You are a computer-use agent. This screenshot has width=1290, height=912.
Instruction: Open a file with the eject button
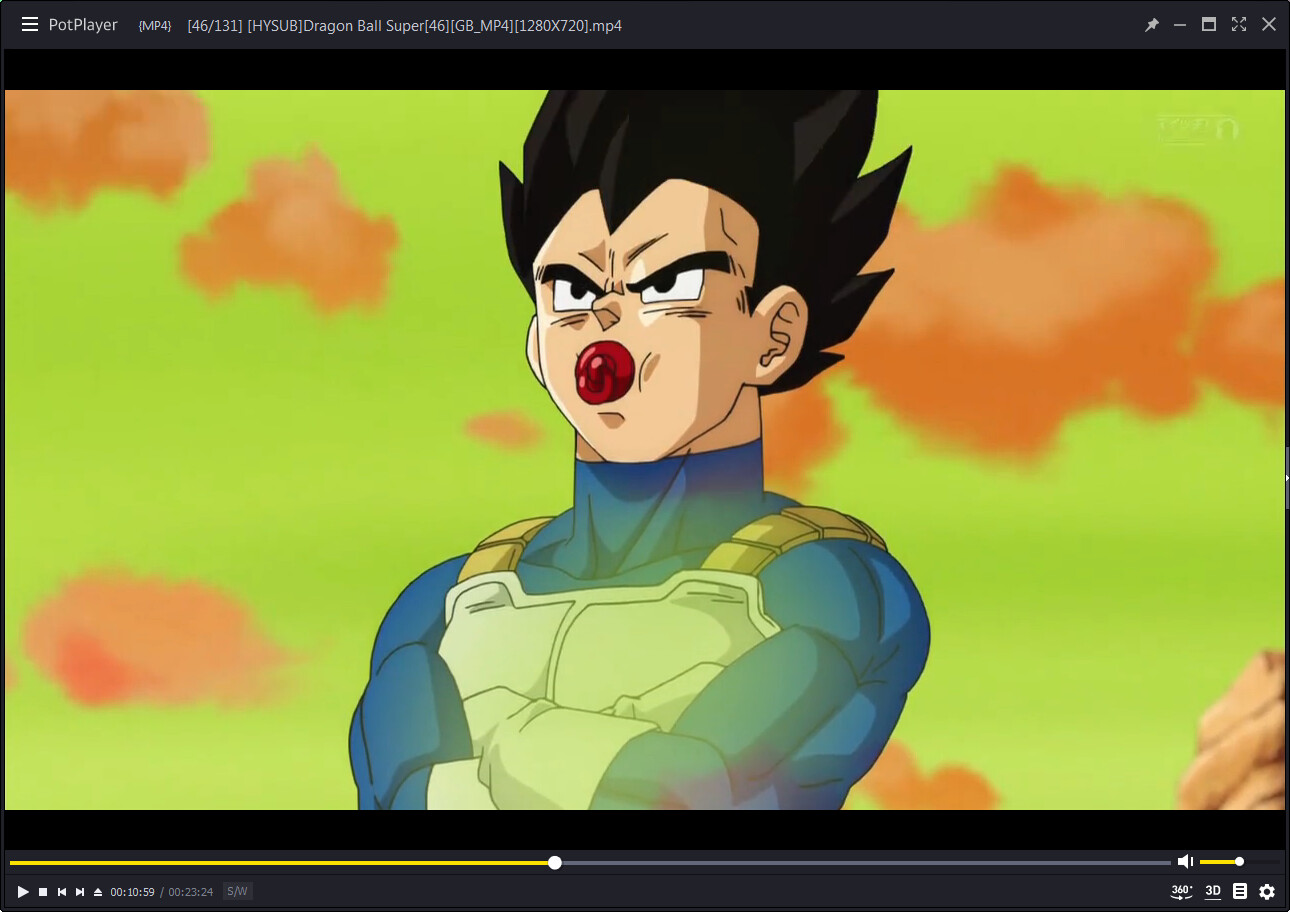point(98,892)
